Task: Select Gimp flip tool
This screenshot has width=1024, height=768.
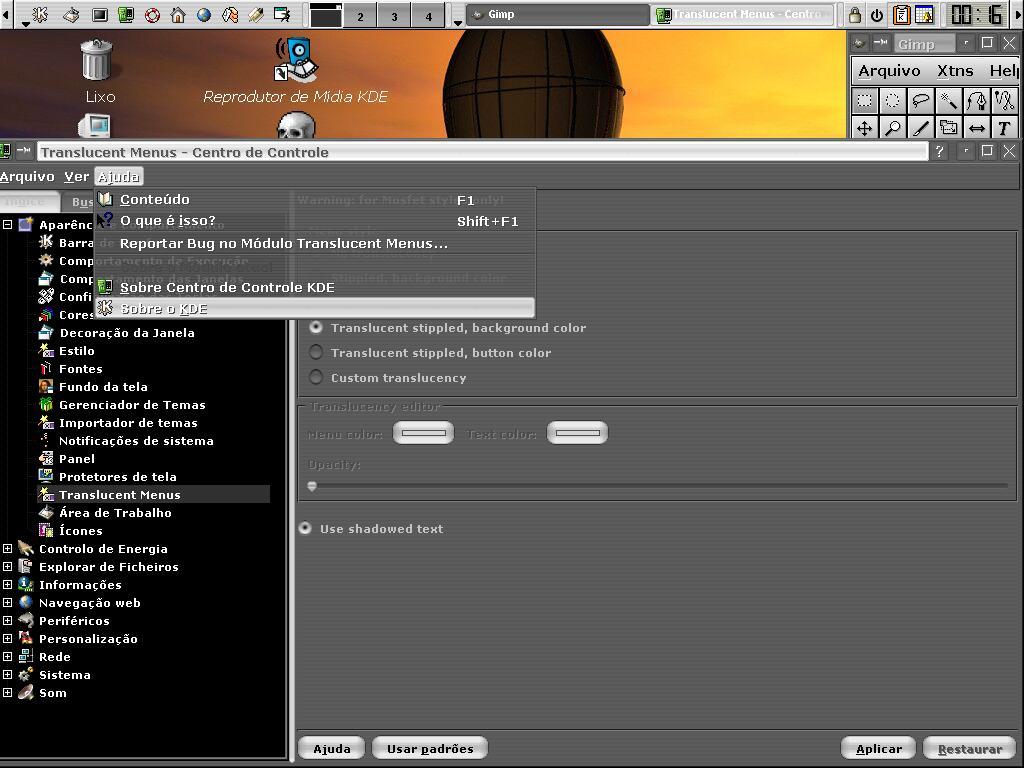Action: [x=977, y=127]
